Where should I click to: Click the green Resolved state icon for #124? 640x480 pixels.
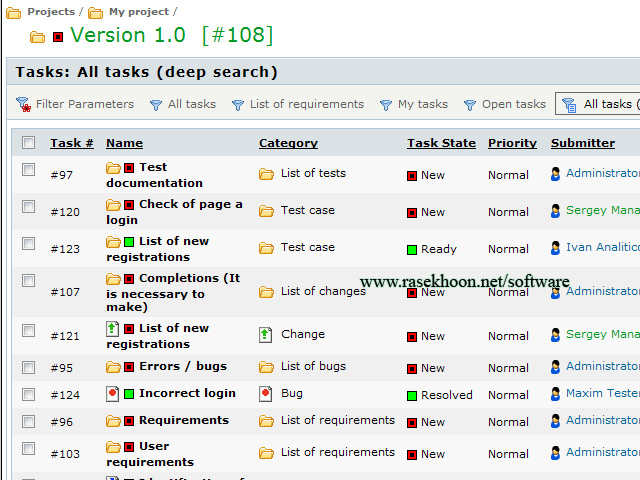click(412, 396)
